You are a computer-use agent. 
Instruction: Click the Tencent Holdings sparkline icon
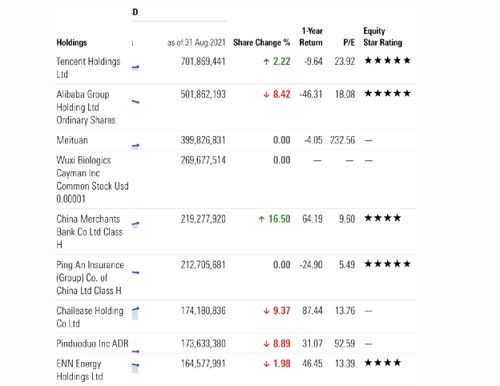135,68
